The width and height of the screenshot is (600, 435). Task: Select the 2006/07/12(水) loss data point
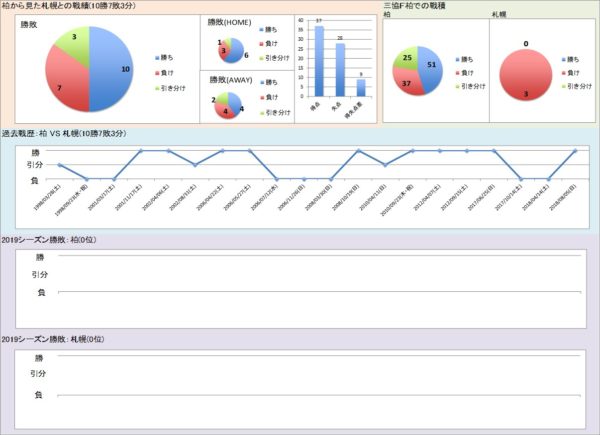tap(277, 179)
